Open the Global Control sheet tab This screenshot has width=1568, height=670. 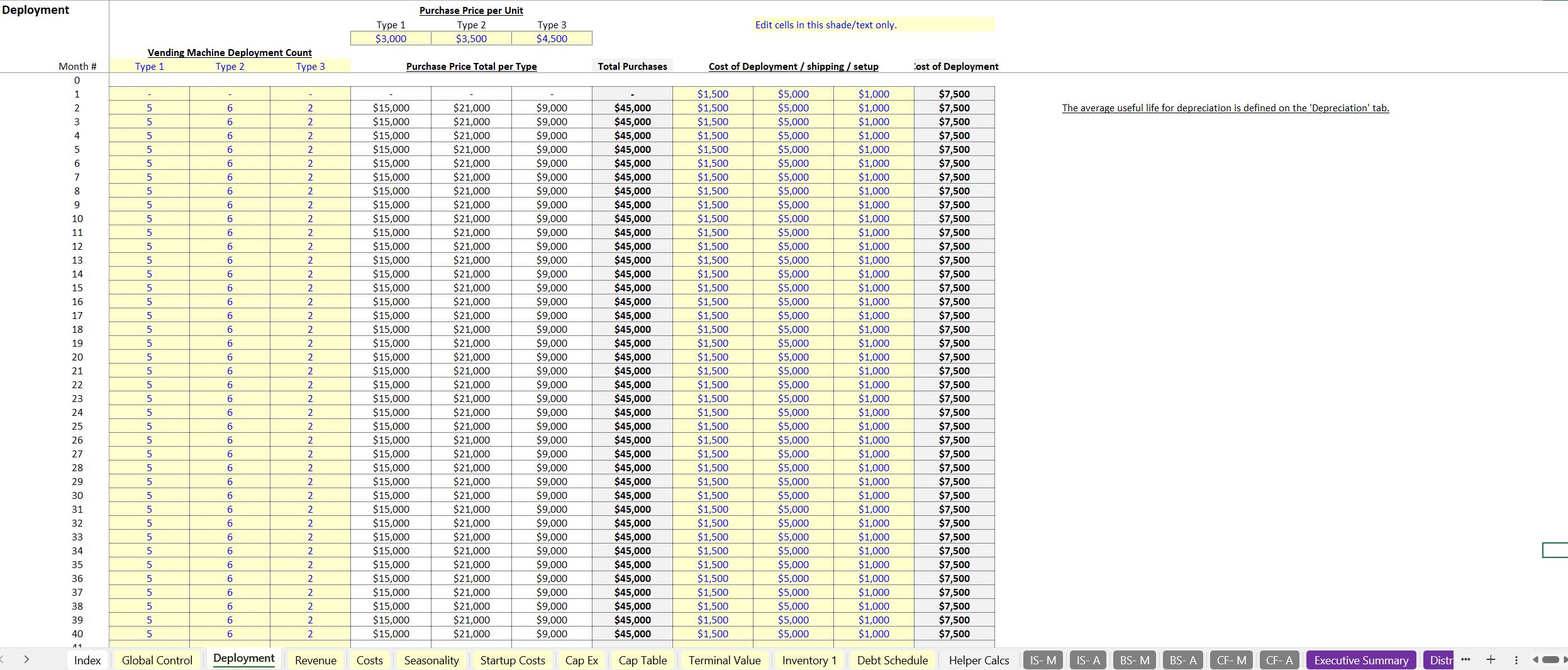click(157, 660)
